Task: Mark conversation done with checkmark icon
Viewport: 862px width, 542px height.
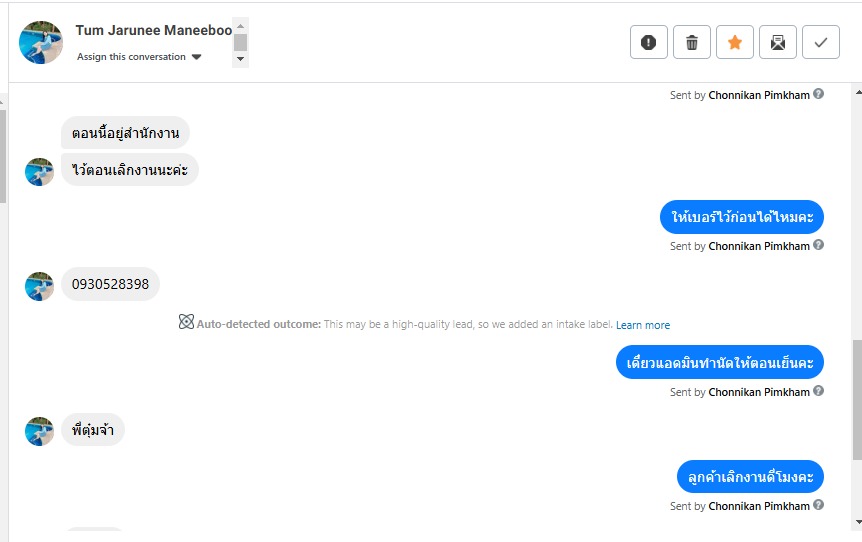Action: (821, 42)
